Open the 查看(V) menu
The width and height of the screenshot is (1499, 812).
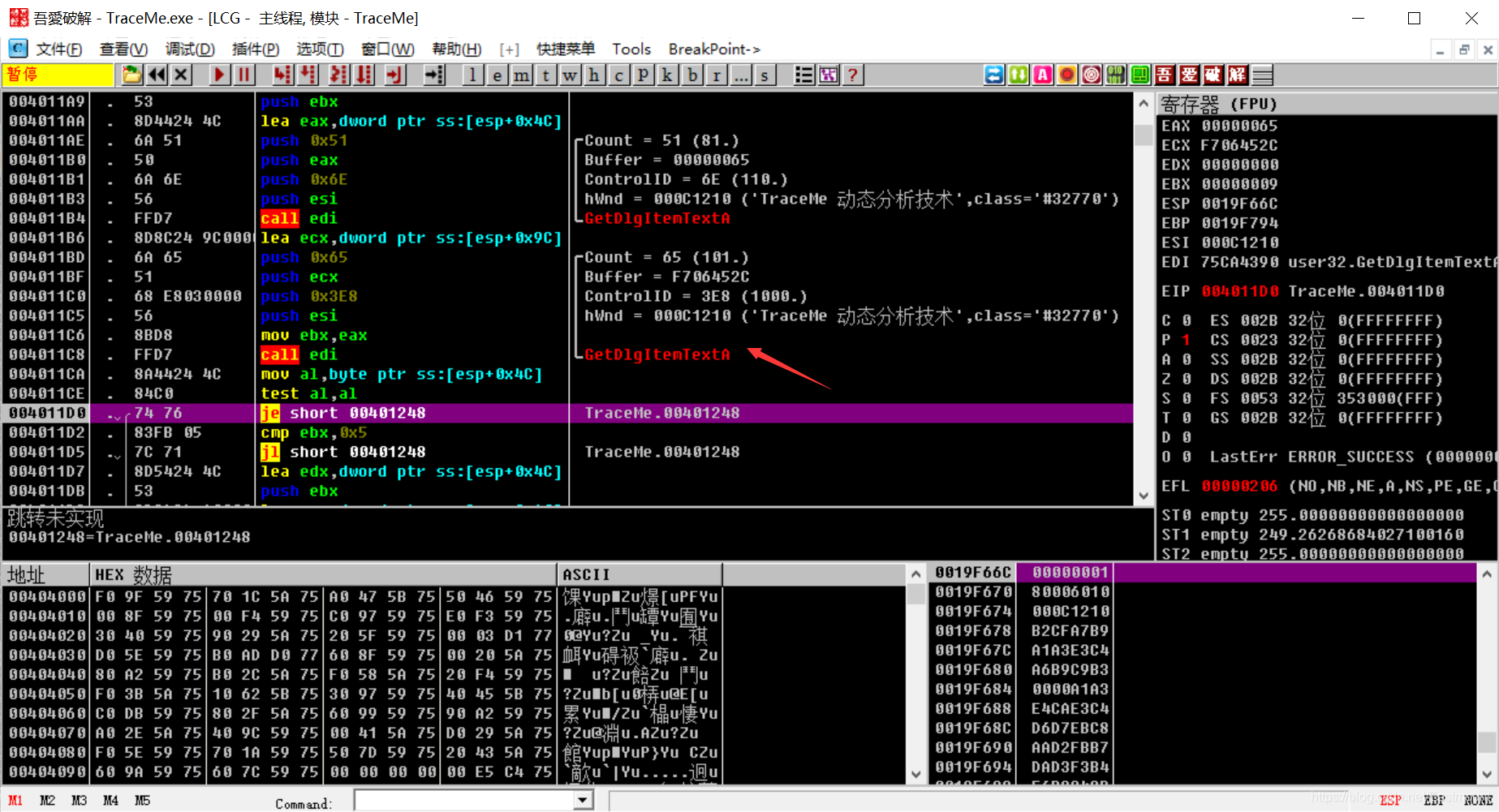point(123,49)
